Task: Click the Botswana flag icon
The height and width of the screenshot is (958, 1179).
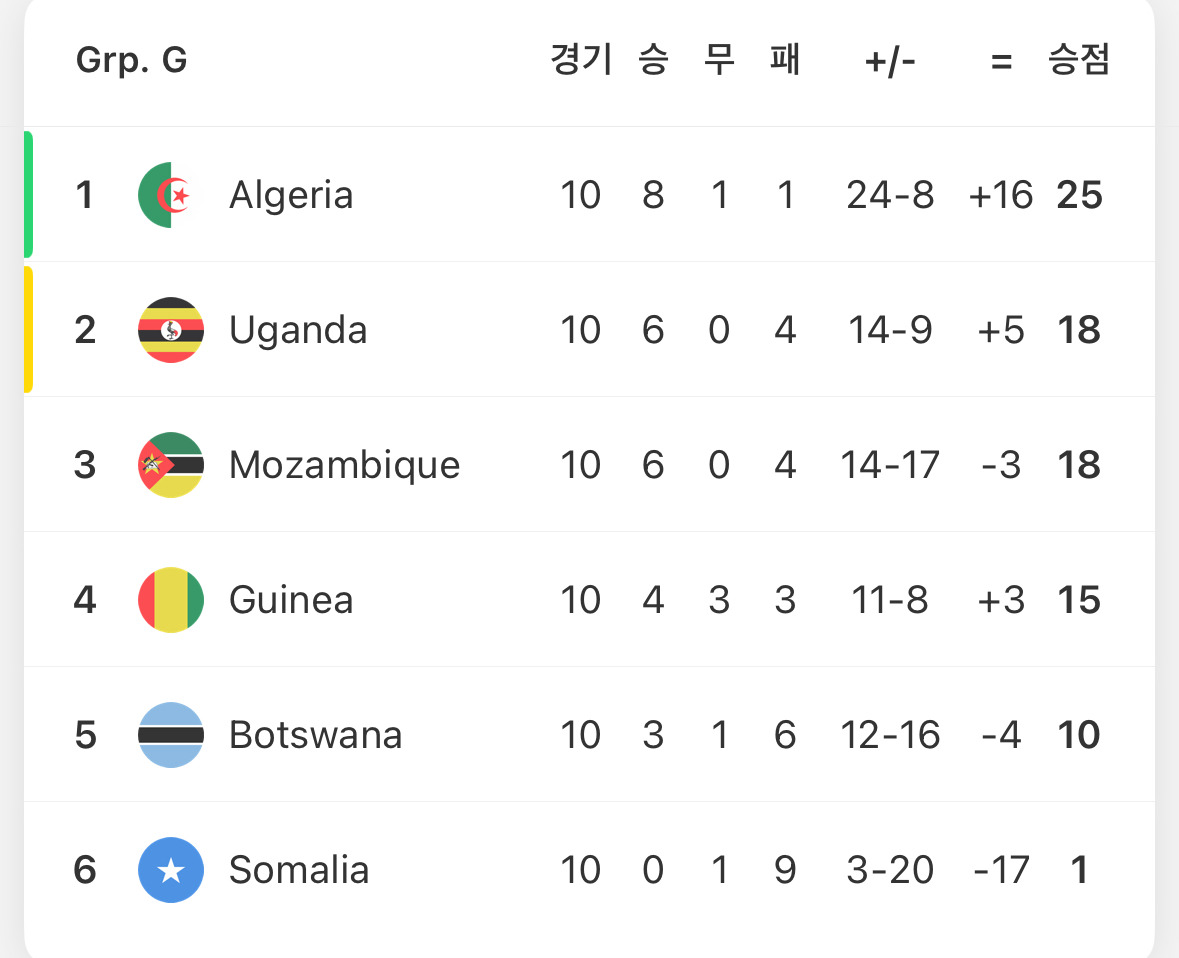Action: (x=170, y=735)
